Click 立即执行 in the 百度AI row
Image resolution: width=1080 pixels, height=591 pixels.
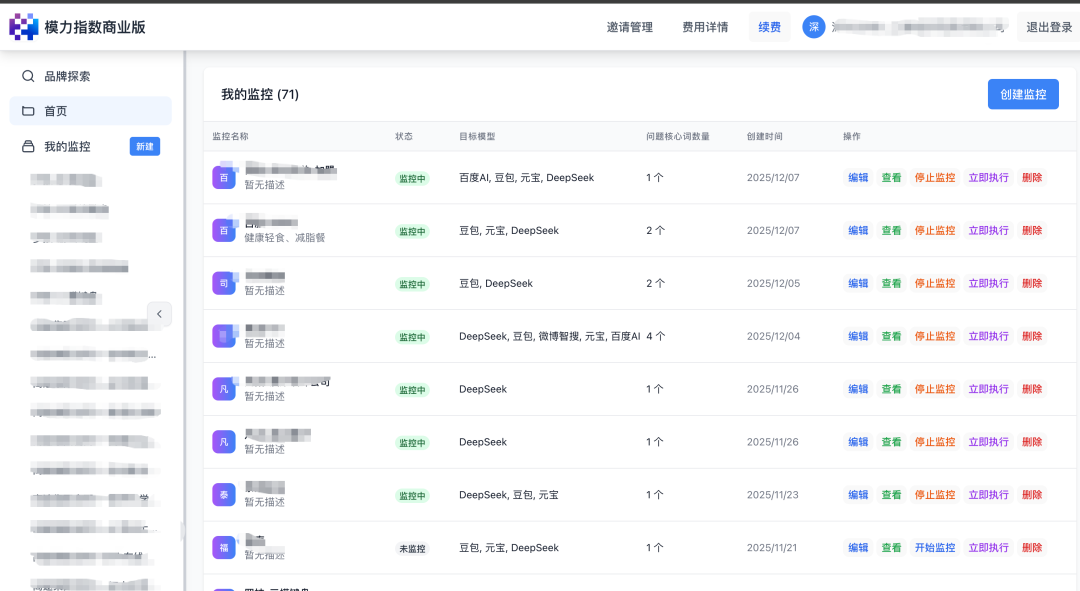coord(988,178)
